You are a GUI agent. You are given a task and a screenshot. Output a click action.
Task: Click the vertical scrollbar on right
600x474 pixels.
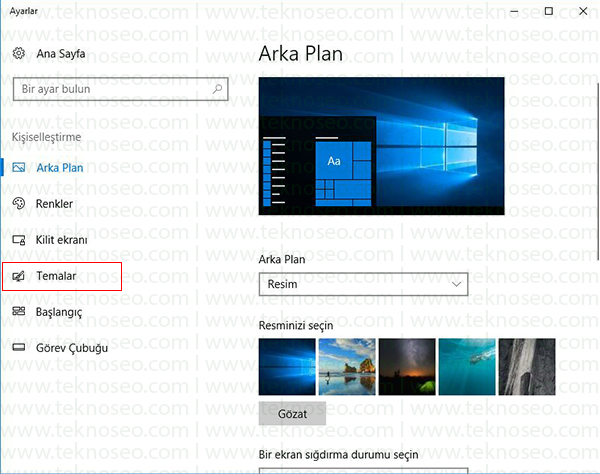coord(598,170)
